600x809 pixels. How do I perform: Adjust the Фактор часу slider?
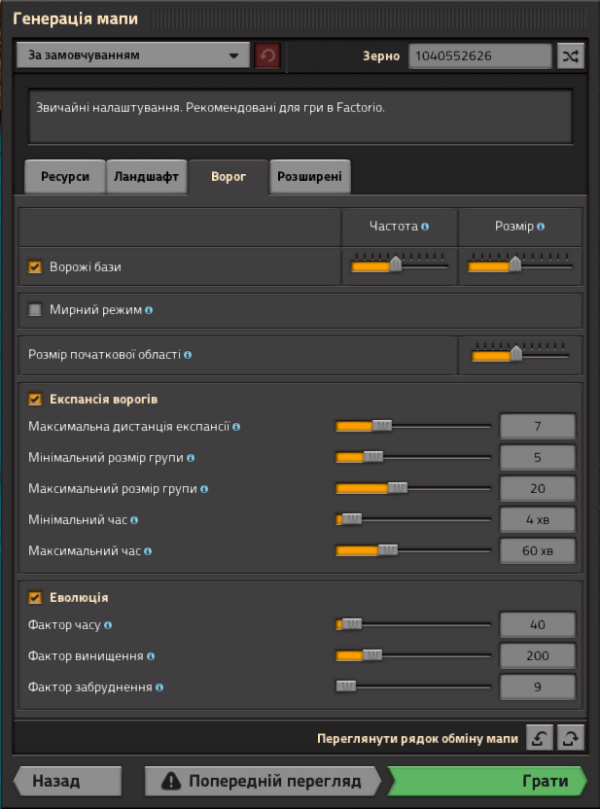(x=413, y=624)
